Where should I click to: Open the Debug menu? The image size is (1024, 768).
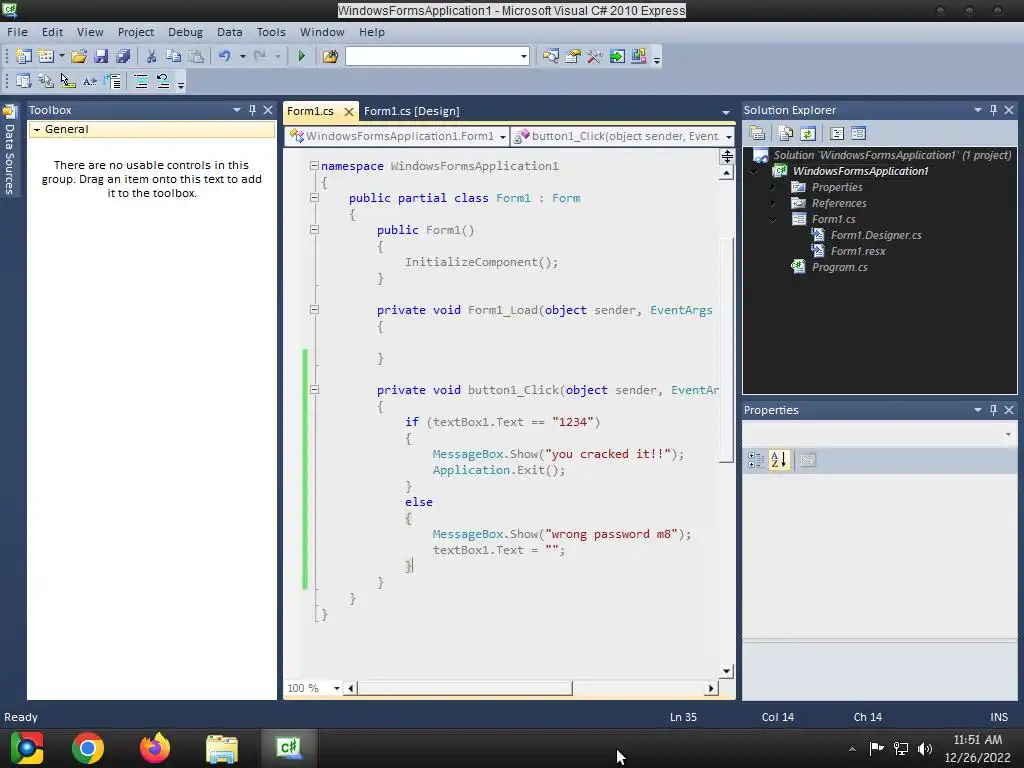coord(185,32)
